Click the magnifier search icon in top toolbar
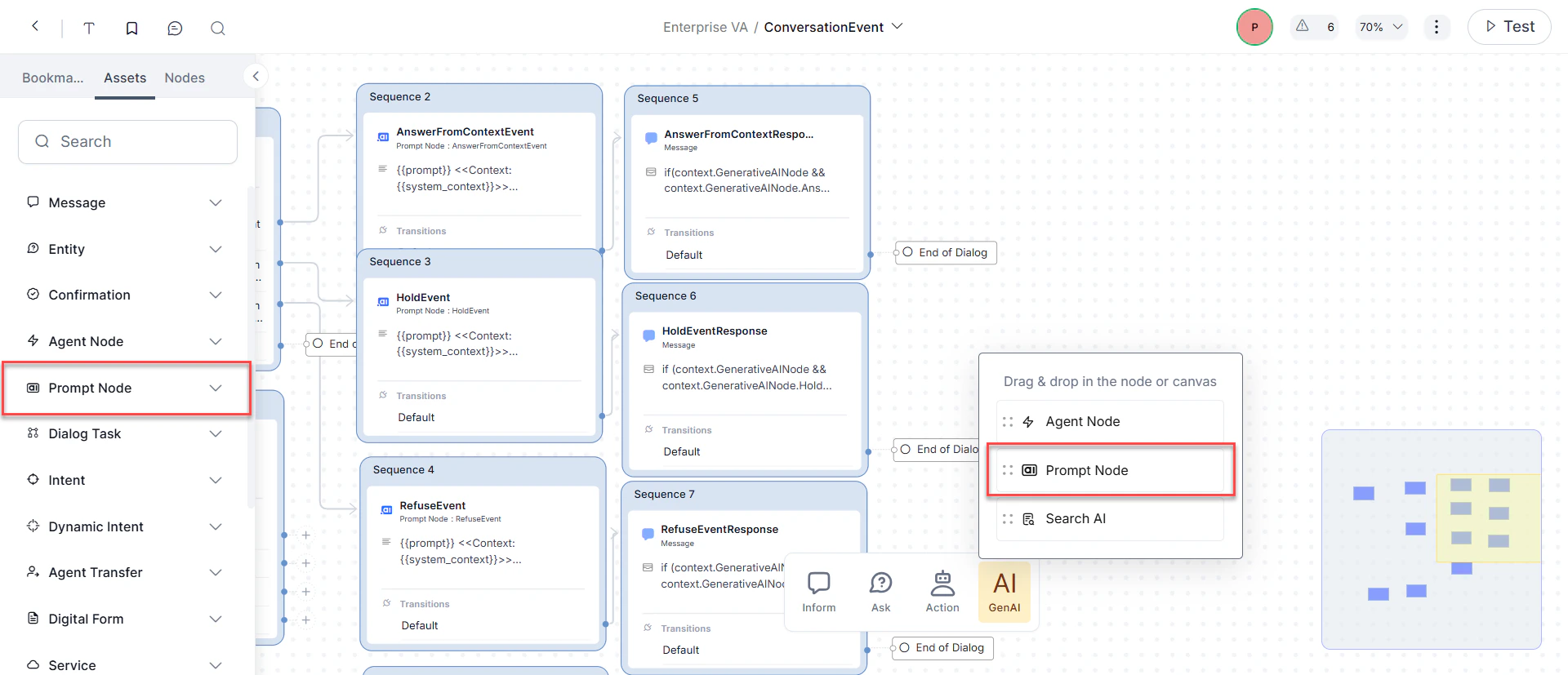 (217, 28)
